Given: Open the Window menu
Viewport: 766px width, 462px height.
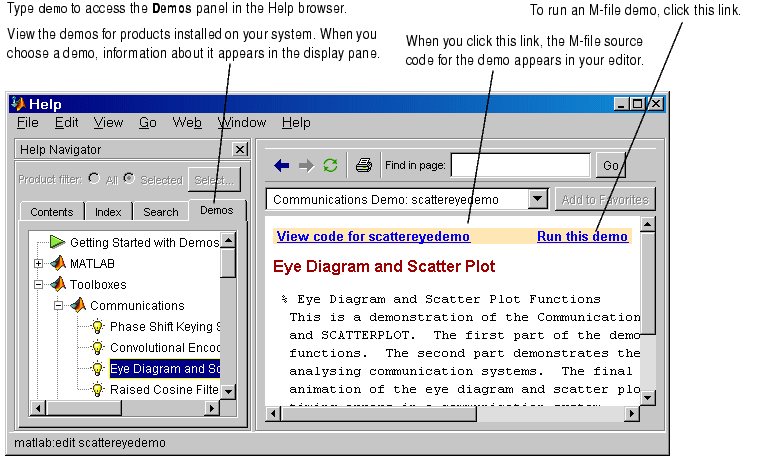Looking at the screenshot, I should click(242, 123).
